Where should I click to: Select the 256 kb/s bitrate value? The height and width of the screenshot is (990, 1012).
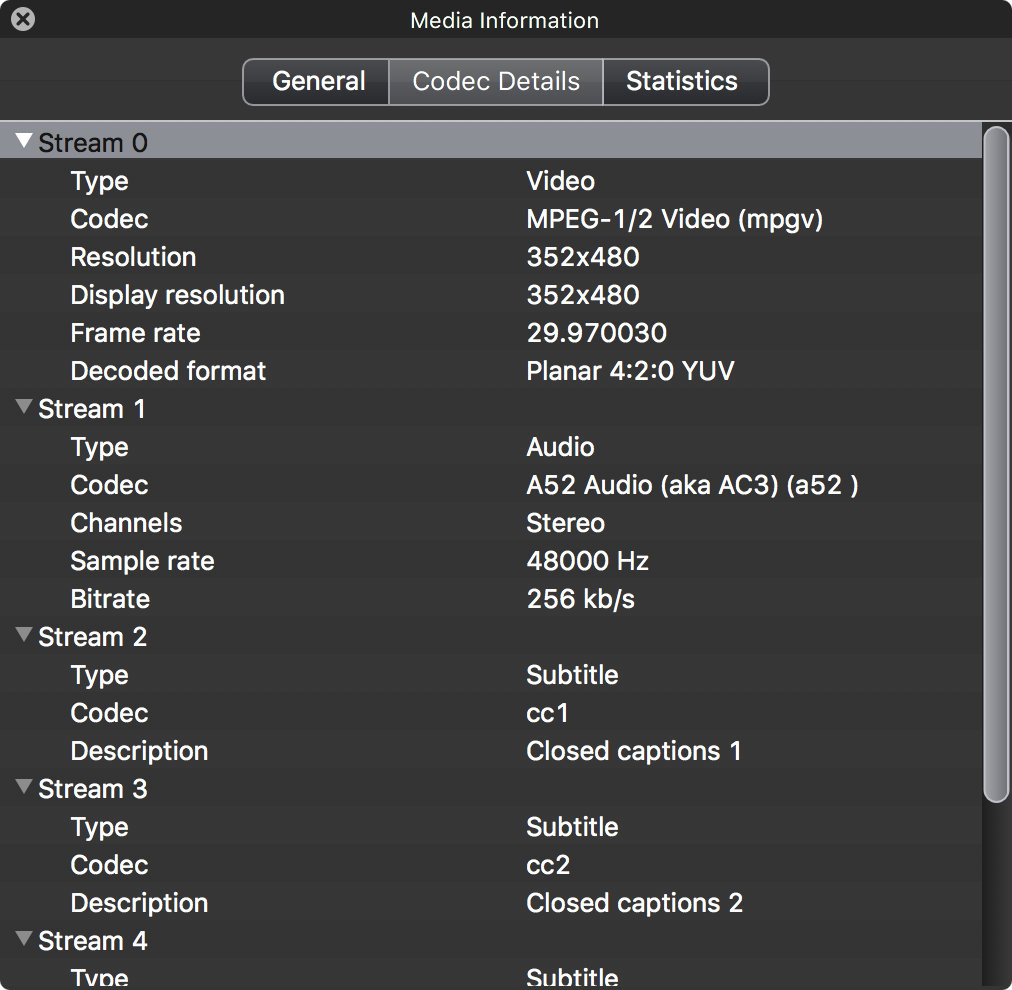[580, 599]
